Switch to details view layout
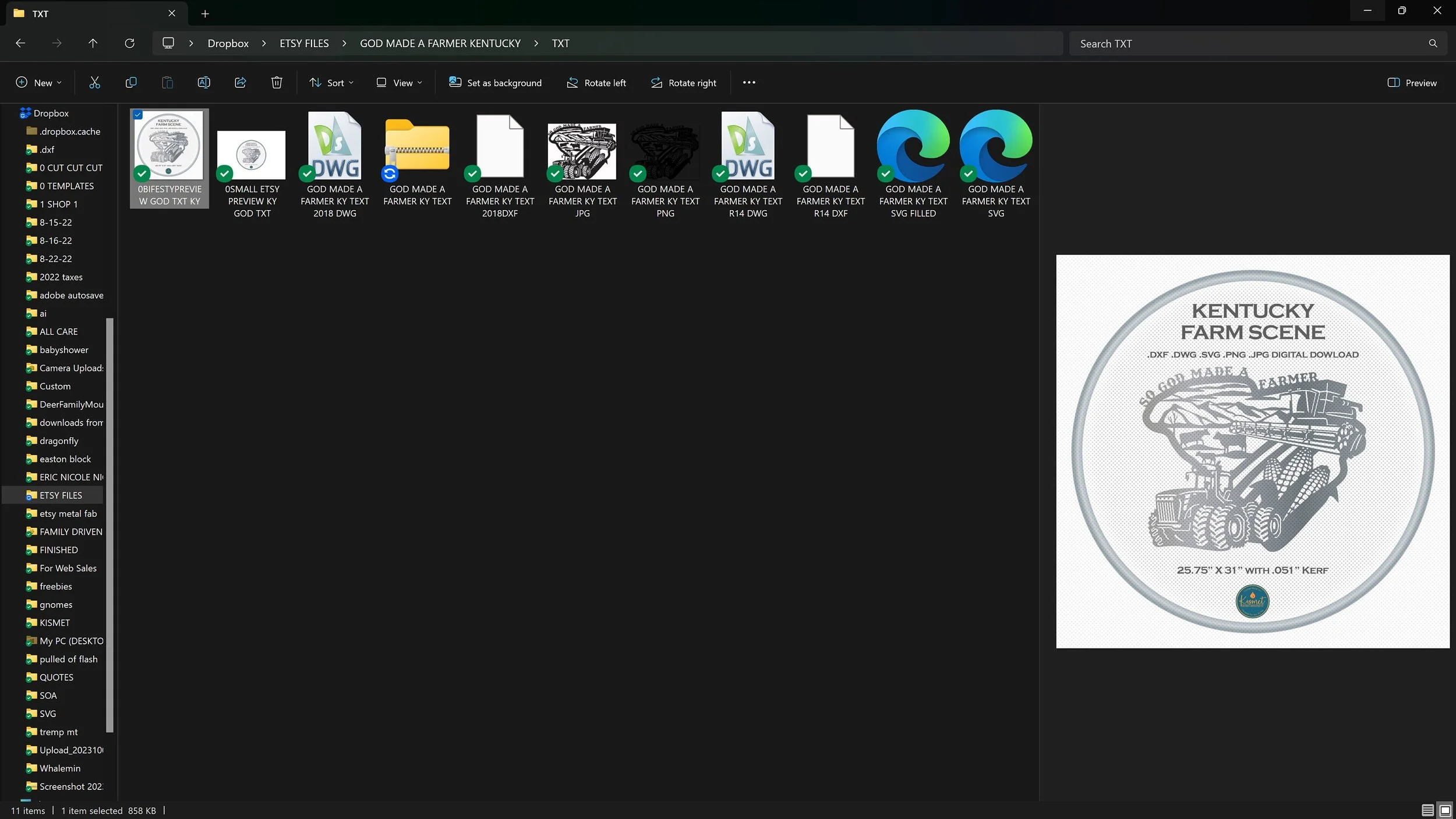 (1427, 810)
